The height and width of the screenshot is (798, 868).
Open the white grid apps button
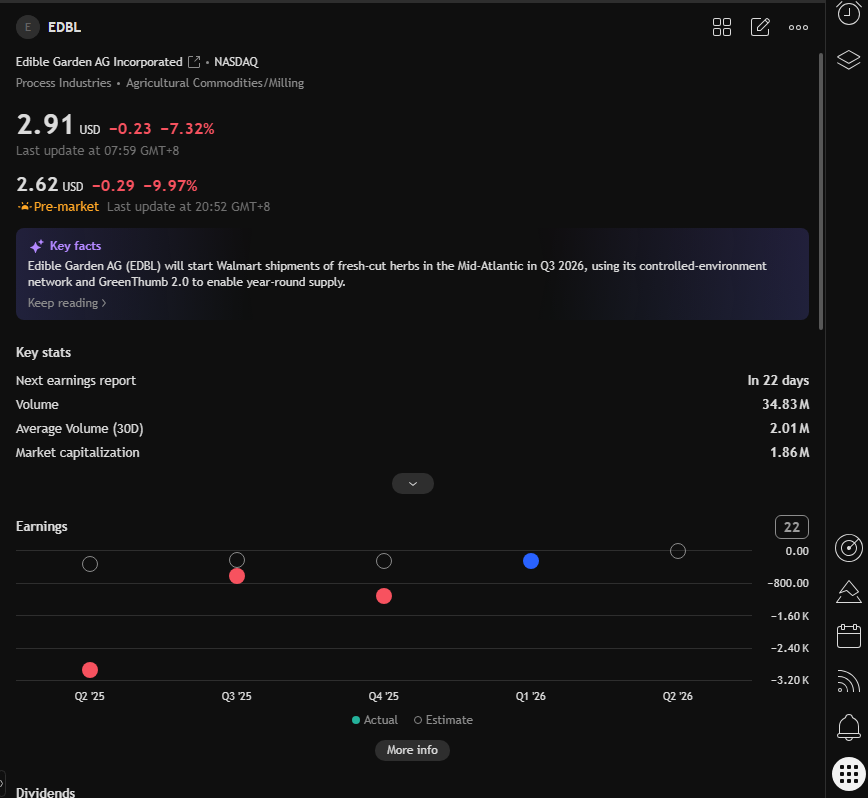point(849,773)
